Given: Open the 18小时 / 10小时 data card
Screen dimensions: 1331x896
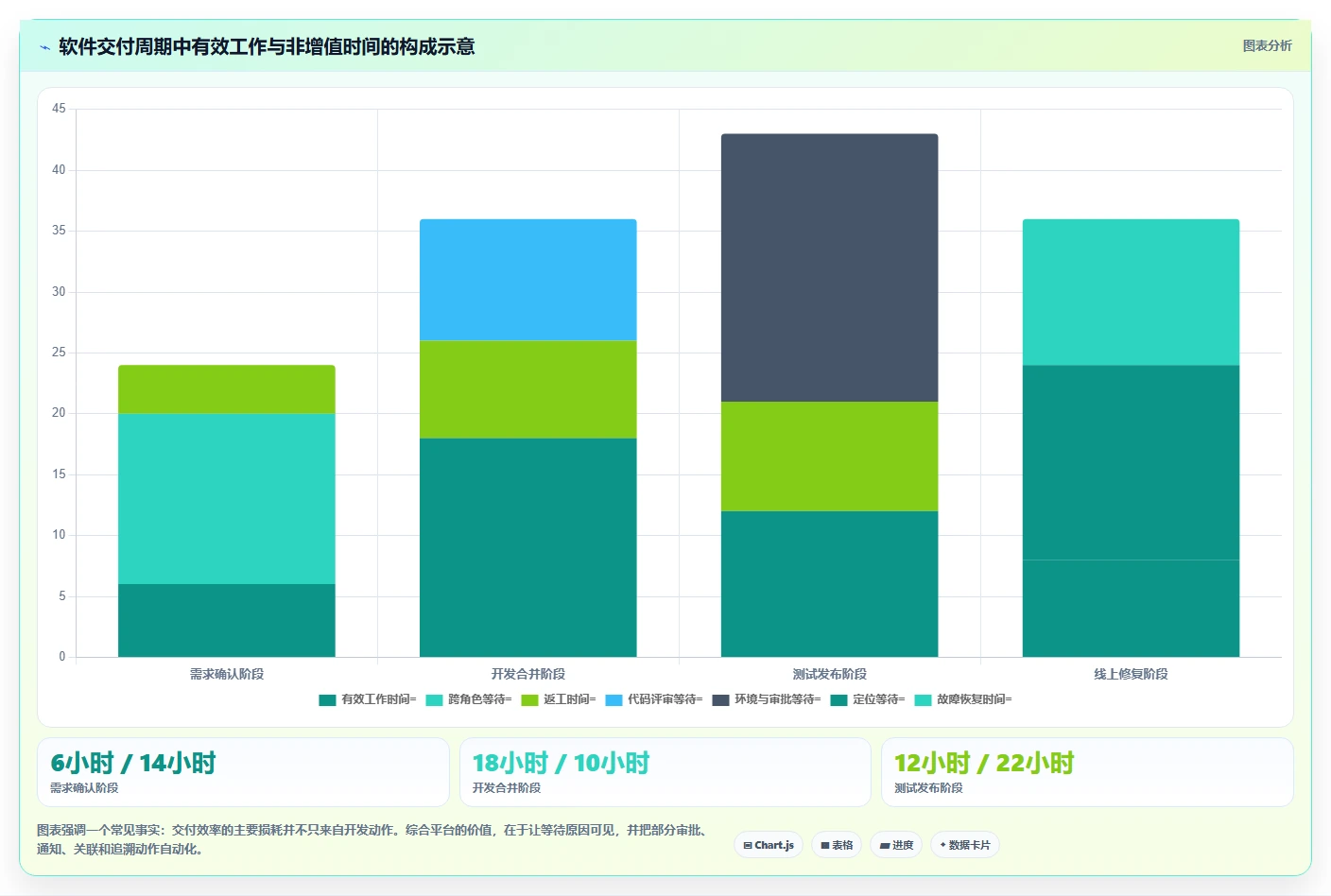Looking at the screenshot, I should (x=665, y=772).
